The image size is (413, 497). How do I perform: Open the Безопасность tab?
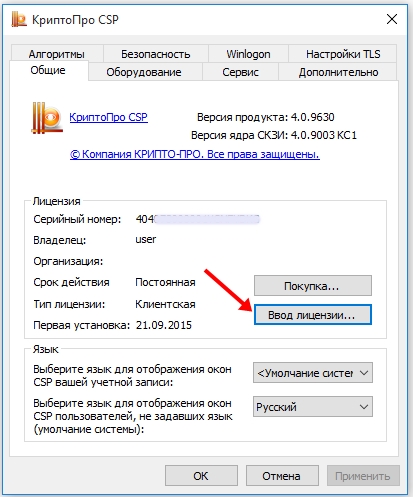pos(156,54)
